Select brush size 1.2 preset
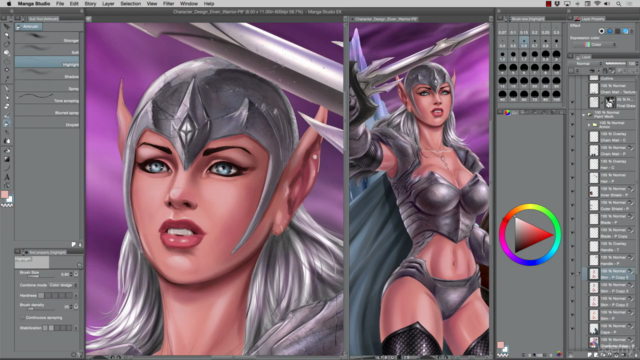640x360 pixels. tap(502, 56)
